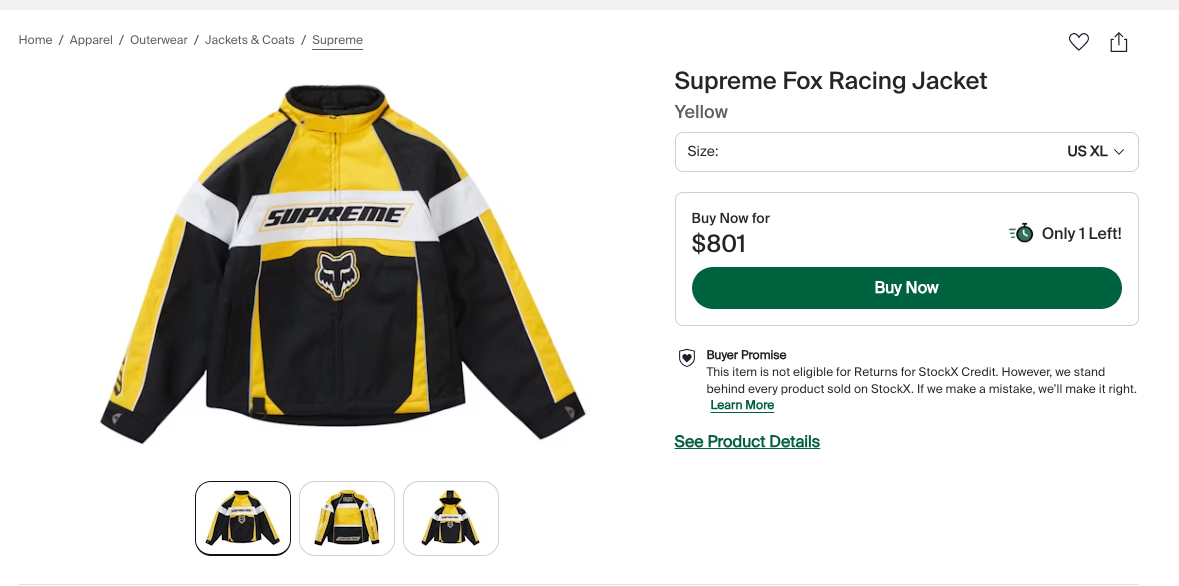Open the Jackets & Coats breadcrumb
Viewport: 1179px width, 586px height.
(x=249, y=40)
